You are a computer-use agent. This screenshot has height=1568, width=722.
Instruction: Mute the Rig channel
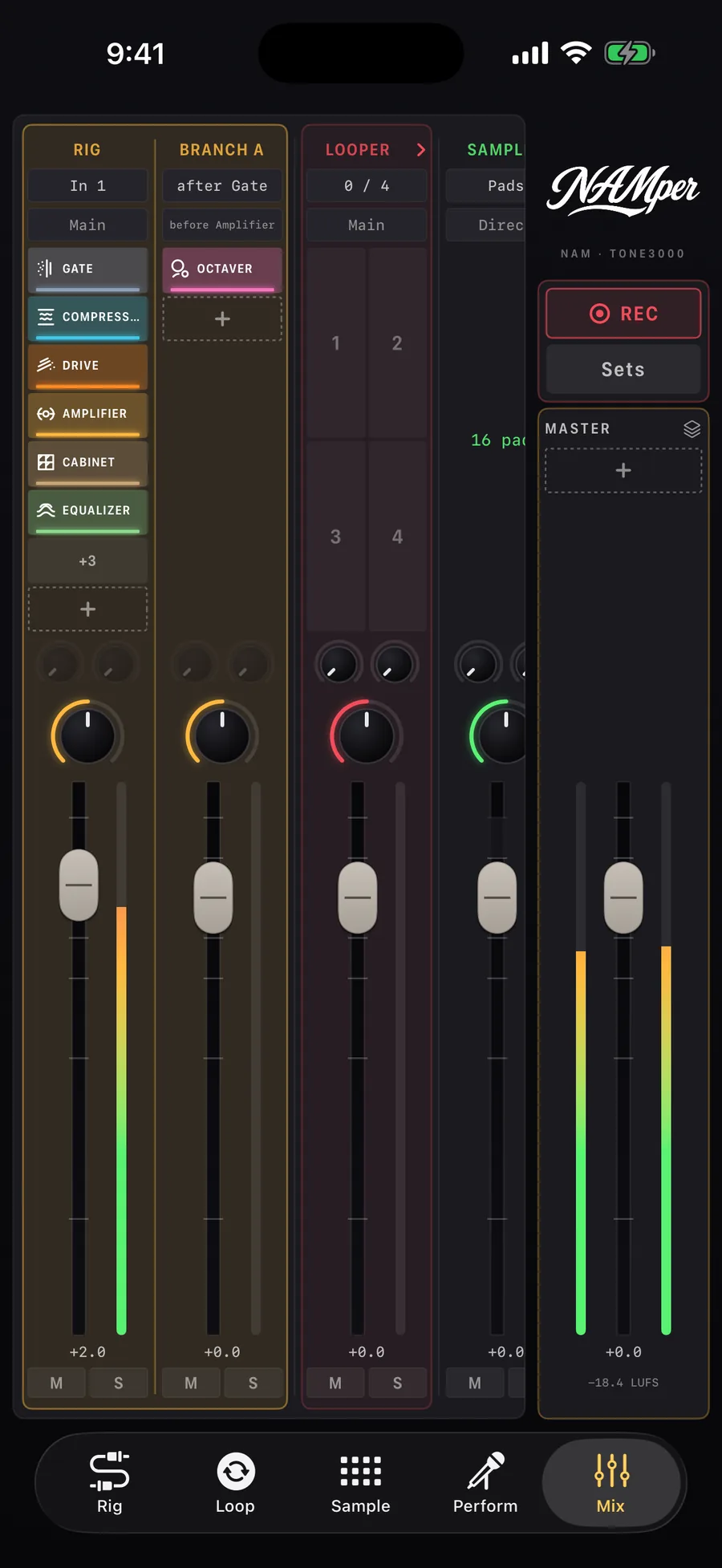(56, 1383)
